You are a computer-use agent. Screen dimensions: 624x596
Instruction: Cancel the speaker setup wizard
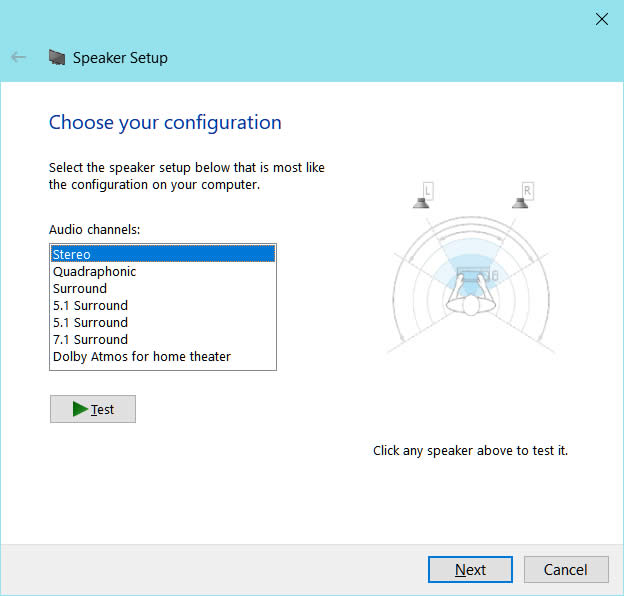click(x=566, y=570)
